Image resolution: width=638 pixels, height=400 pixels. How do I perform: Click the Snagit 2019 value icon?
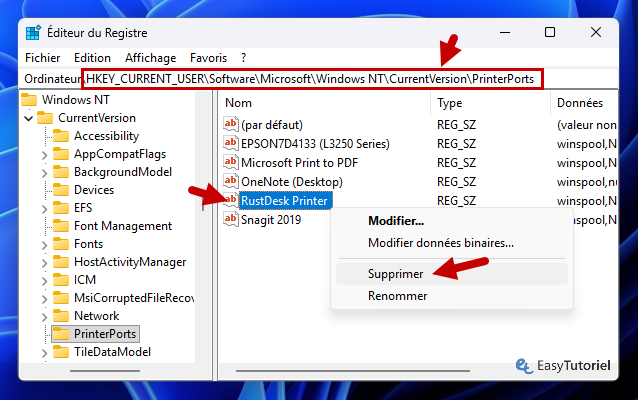(x=231, y=219)
